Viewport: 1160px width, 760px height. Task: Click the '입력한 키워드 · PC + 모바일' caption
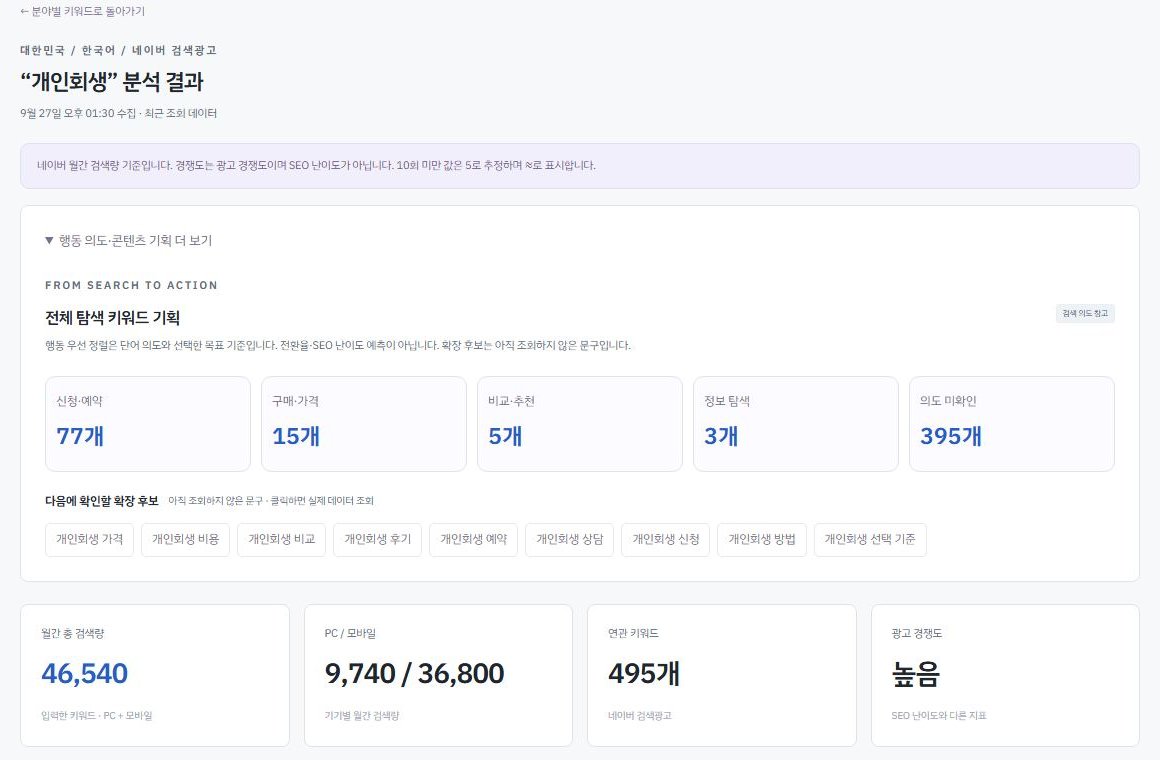[x=97, y=716]
